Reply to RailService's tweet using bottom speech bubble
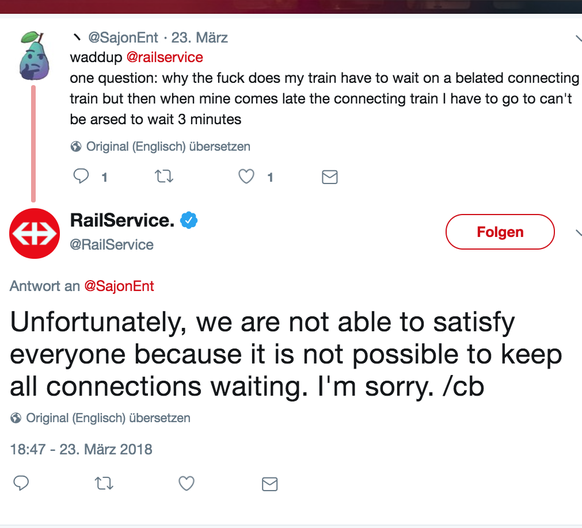 point(21,483)
